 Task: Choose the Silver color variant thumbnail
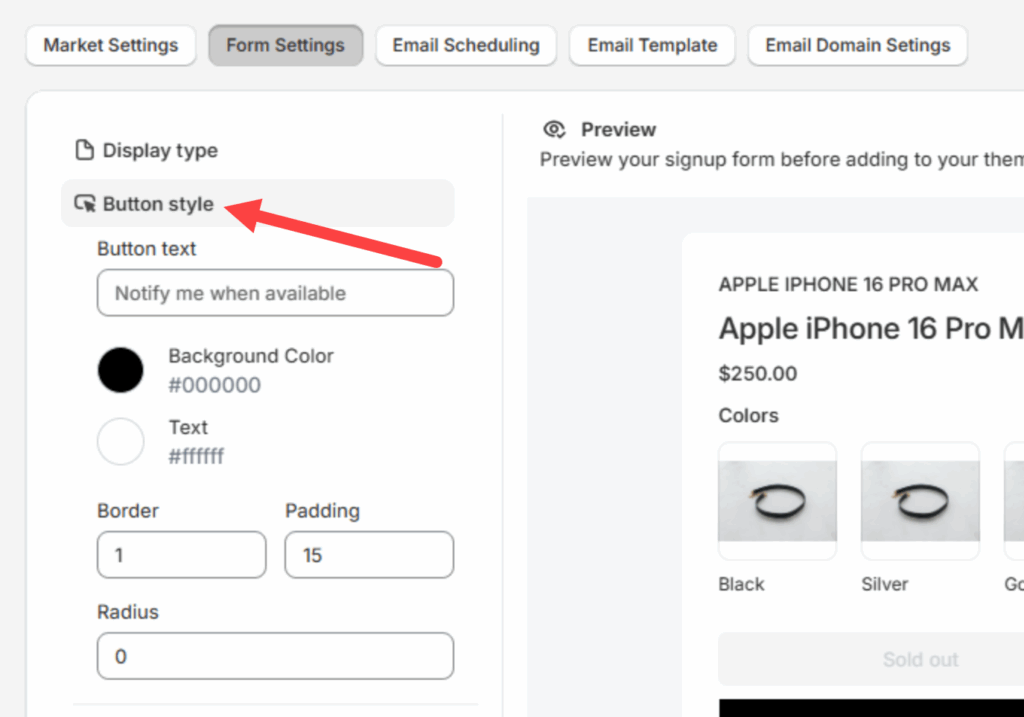[x=920, y=501]
